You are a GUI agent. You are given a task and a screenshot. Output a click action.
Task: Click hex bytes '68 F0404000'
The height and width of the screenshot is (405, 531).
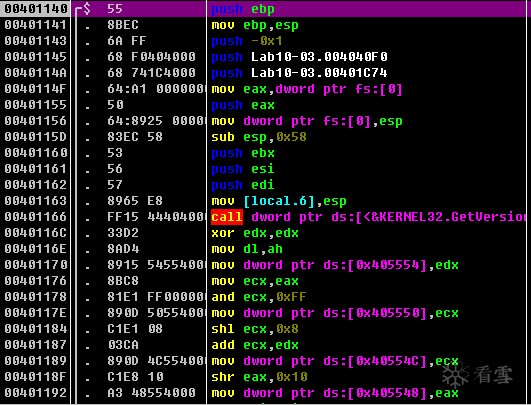tap(151, 57)
